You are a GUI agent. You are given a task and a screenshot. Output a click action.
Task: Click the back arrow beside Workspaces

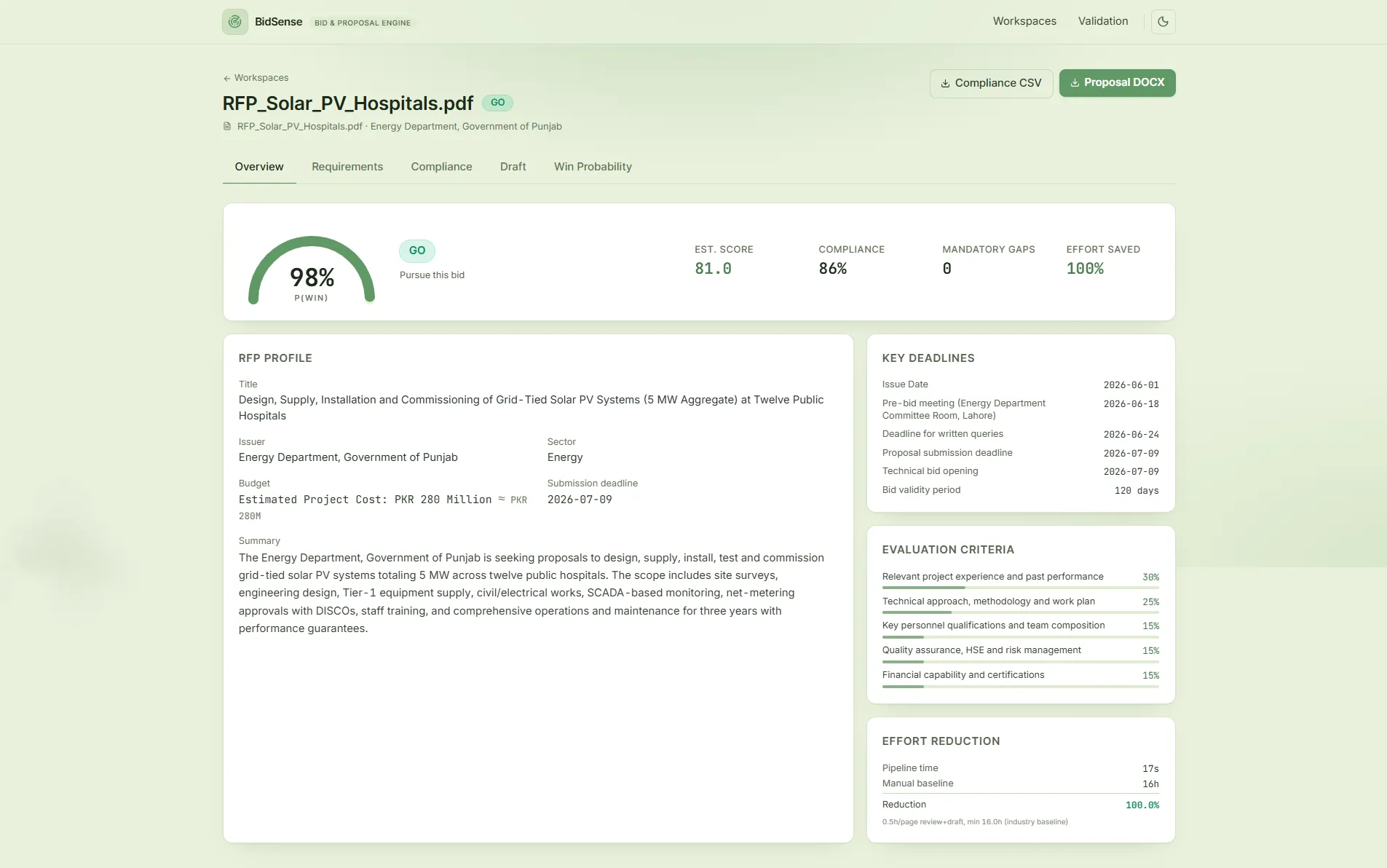(227, 78)
